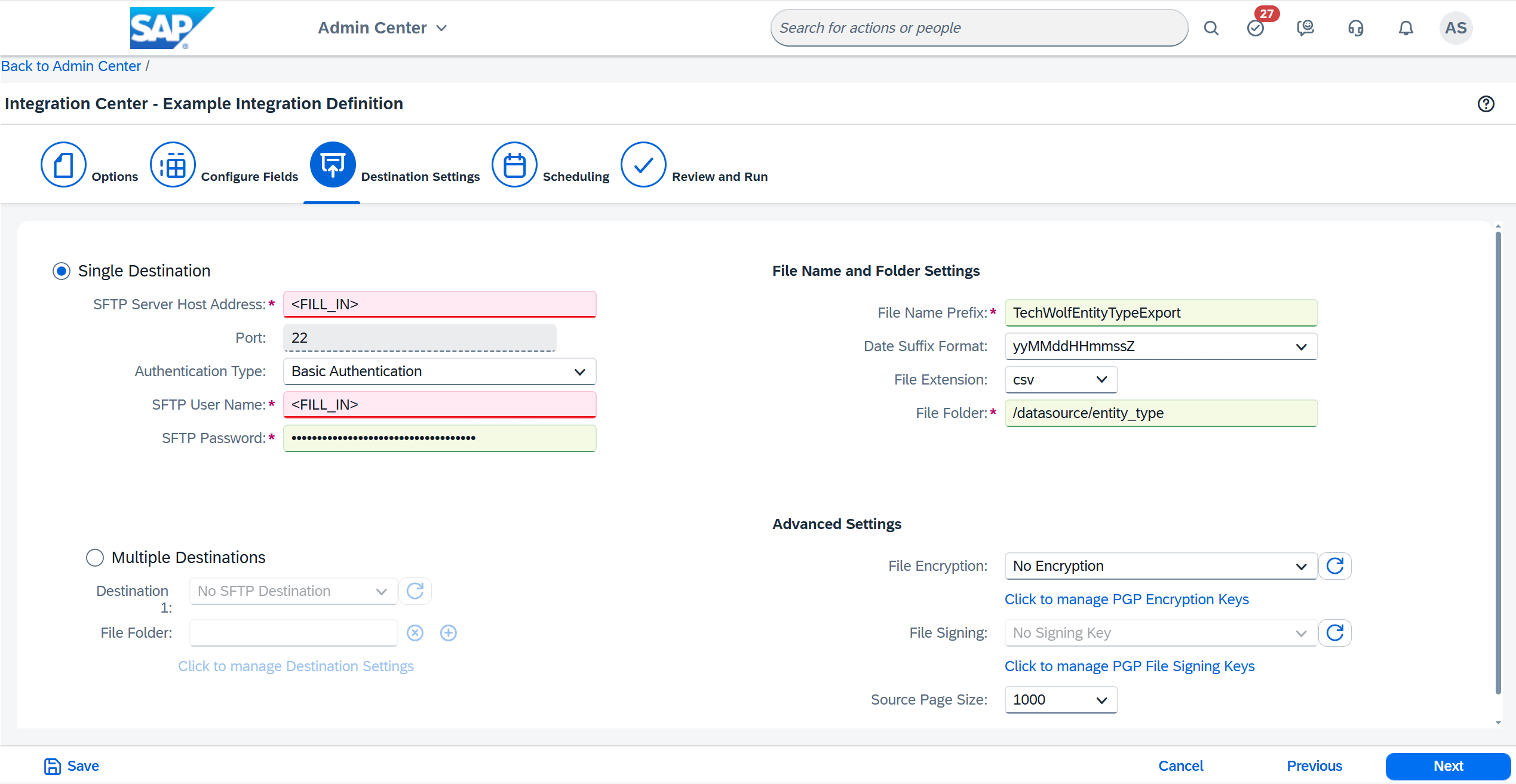Select the Multiple Destinations radio button

tap(95, 558)
